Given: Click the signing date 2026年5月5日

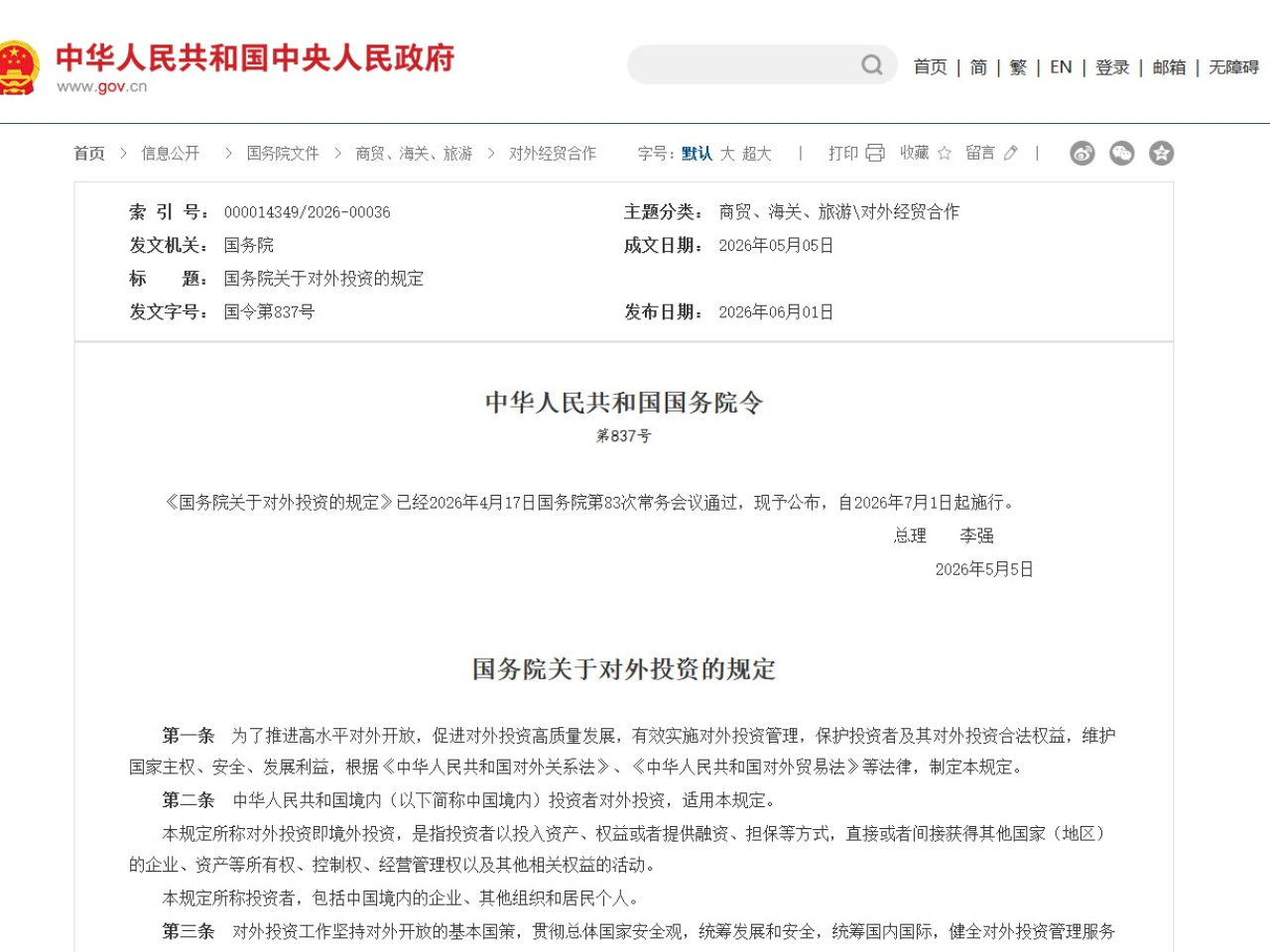Looking at the screenshot, I should pyautogui.click(x=984, y=569).
